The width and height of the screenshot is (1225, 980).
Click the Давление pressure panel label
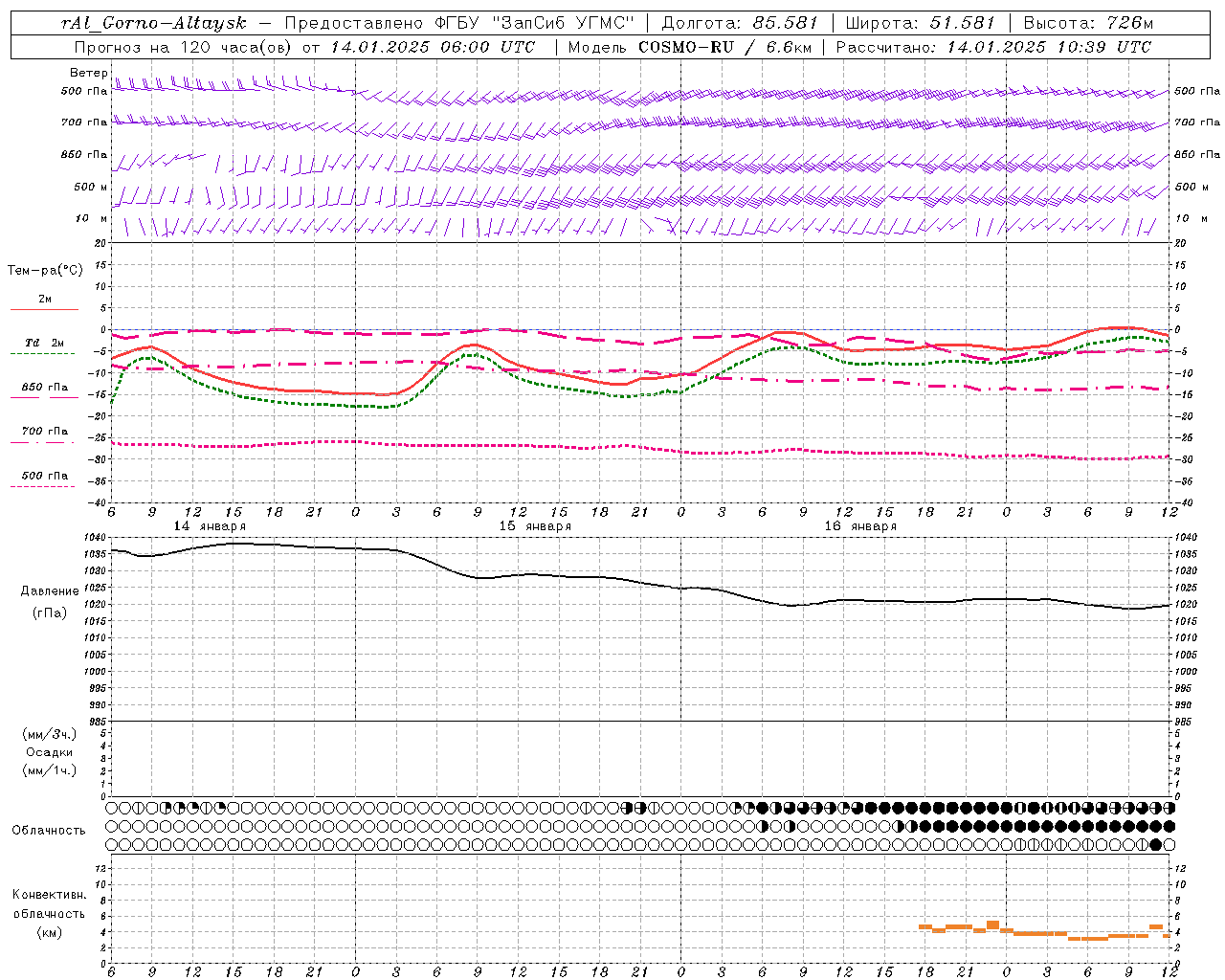[50, 591]
